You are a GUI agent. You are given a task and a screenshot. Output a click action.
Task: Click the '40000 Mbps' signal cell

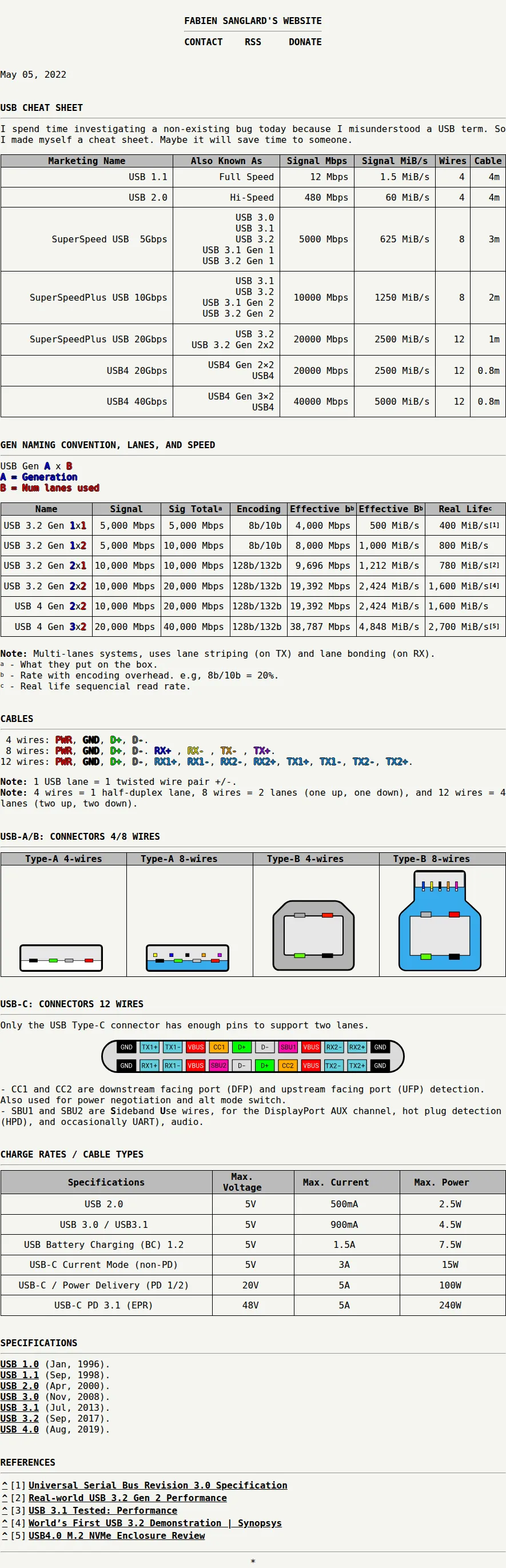pos(317,402)
